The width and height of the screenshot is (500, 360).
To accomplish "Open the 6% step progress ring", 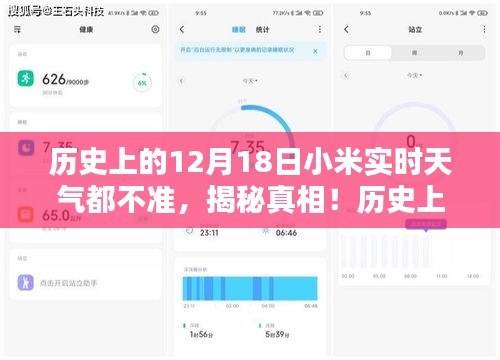I will coord(142,82).
